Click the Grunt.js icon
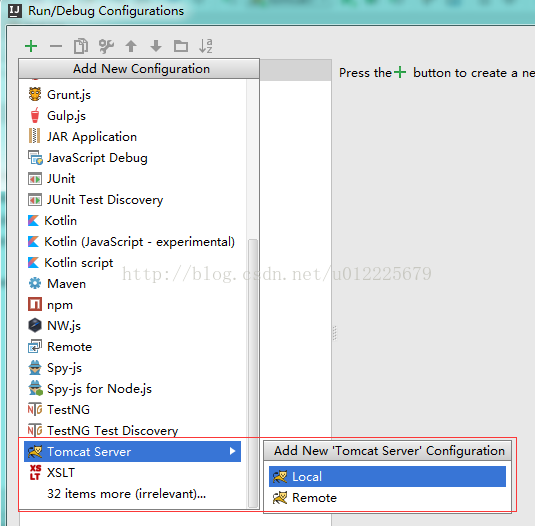The image size is (535, 526). tap(35, 94)
